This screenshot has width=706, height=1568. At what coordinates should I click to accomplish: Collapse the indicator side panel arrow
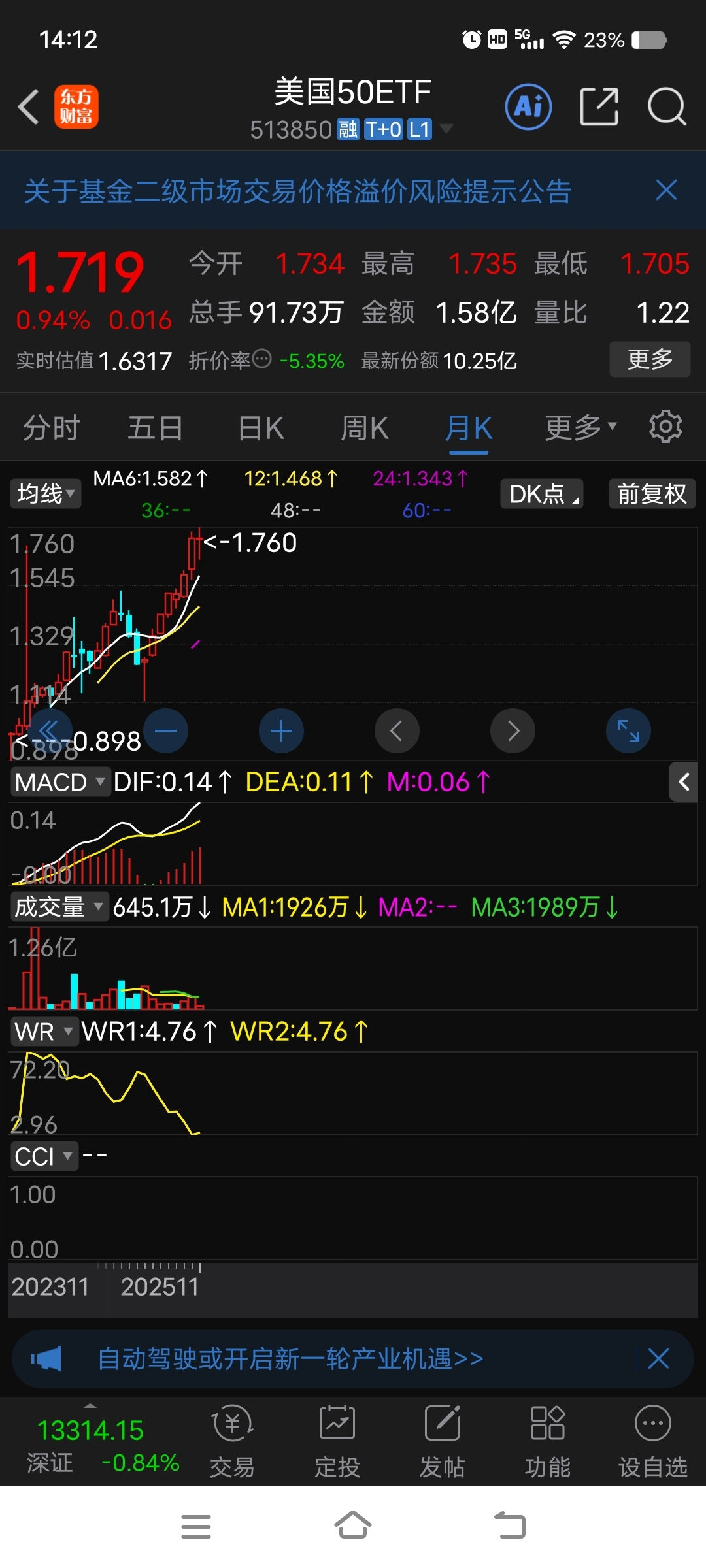pos(684,782)
